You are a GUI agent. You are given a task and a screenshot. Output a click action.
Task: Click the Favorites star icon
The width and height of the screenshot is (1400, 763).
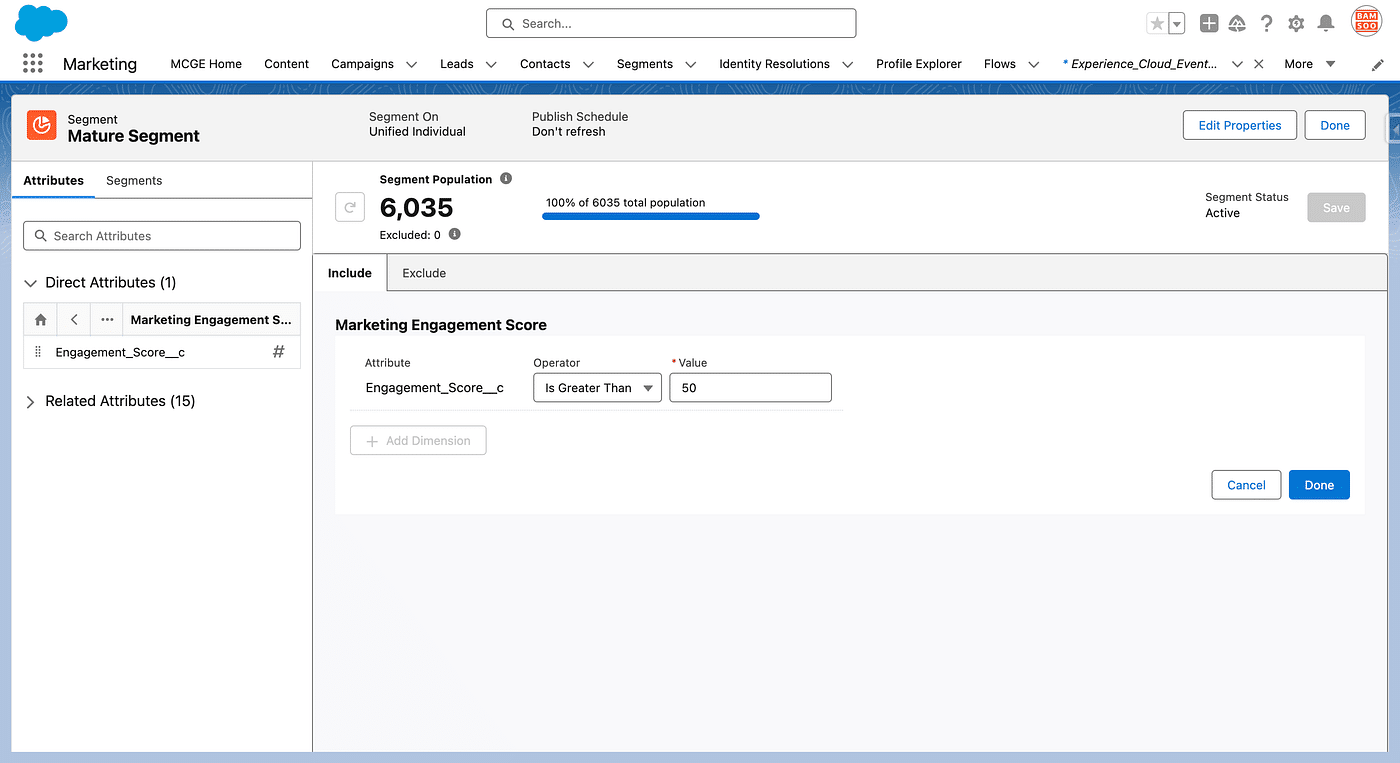[1157, 24]
